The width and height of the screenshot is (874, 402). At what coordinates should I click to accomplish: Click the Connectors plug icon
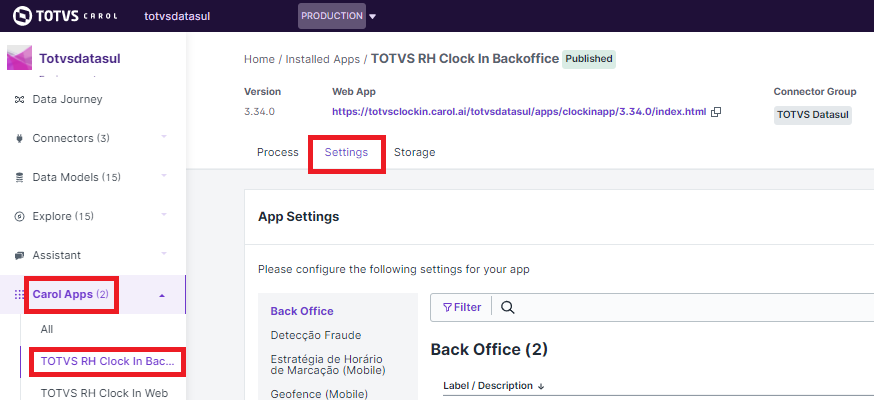[x=20, y=138]
